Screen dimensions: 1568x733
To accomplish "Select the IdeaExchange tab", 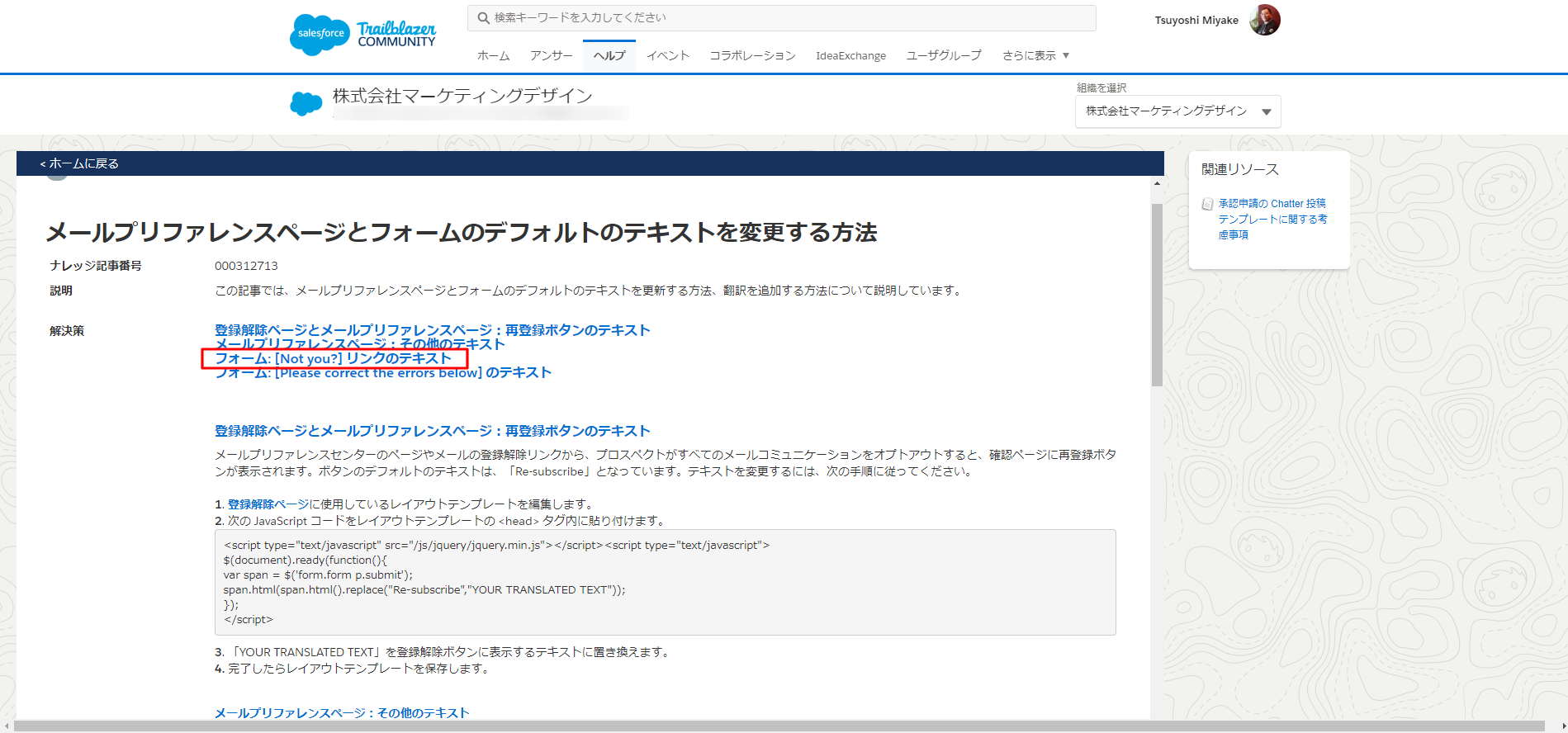I will 850,55.
